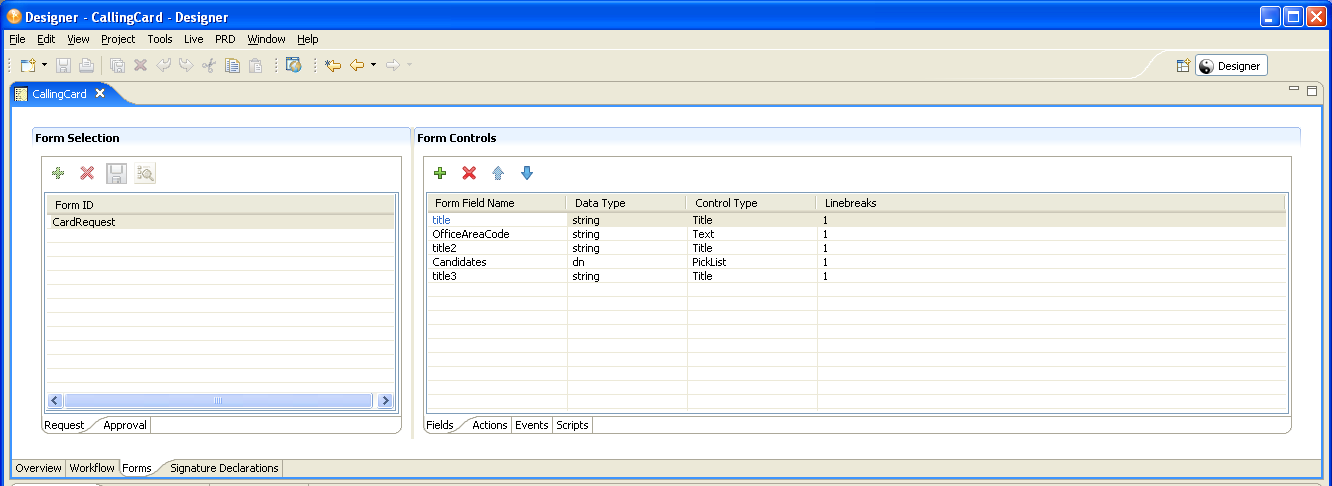Select the CardRequest form row
1332x486 pixels.
coord(84,222)
